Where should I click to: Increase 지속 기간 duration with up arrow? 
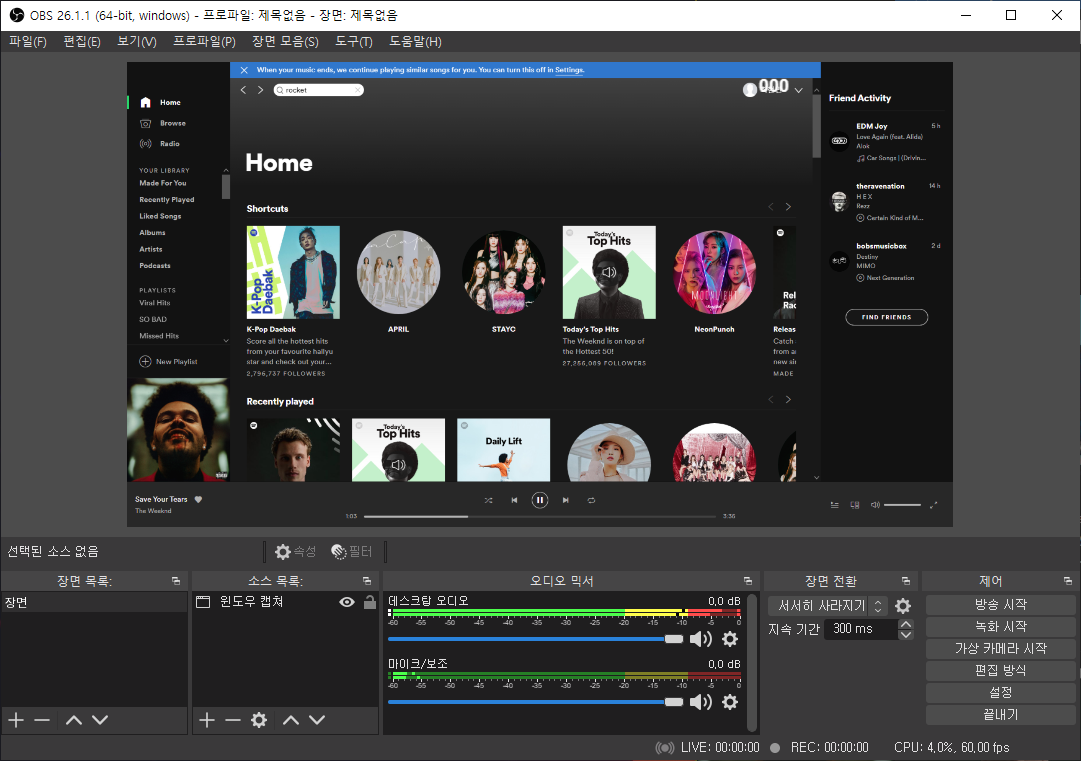(906, 625)
